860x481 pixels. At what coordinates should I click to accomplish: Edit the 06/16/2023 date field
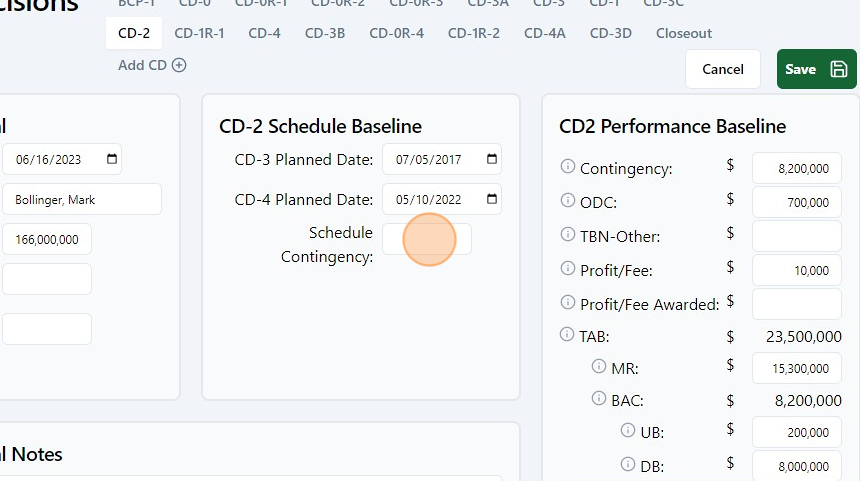[x=62, y=159]
